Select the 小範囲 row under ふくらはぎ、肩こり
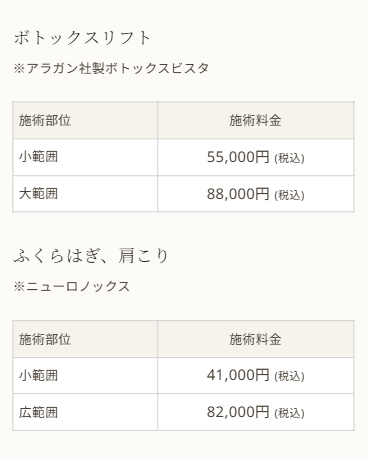 pyautogui.click(x=183, y=376)
